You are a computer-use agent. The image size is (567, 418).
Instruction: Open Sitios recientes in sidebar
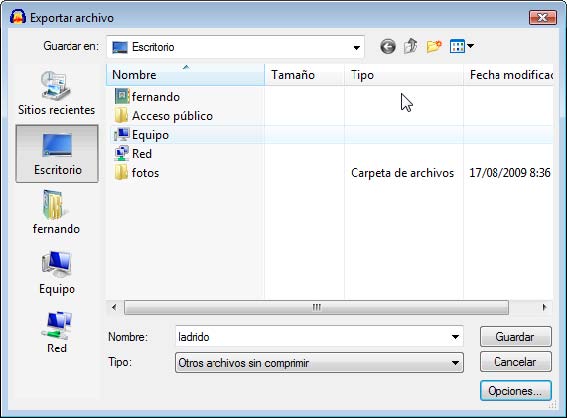click(x=56, y=93)
